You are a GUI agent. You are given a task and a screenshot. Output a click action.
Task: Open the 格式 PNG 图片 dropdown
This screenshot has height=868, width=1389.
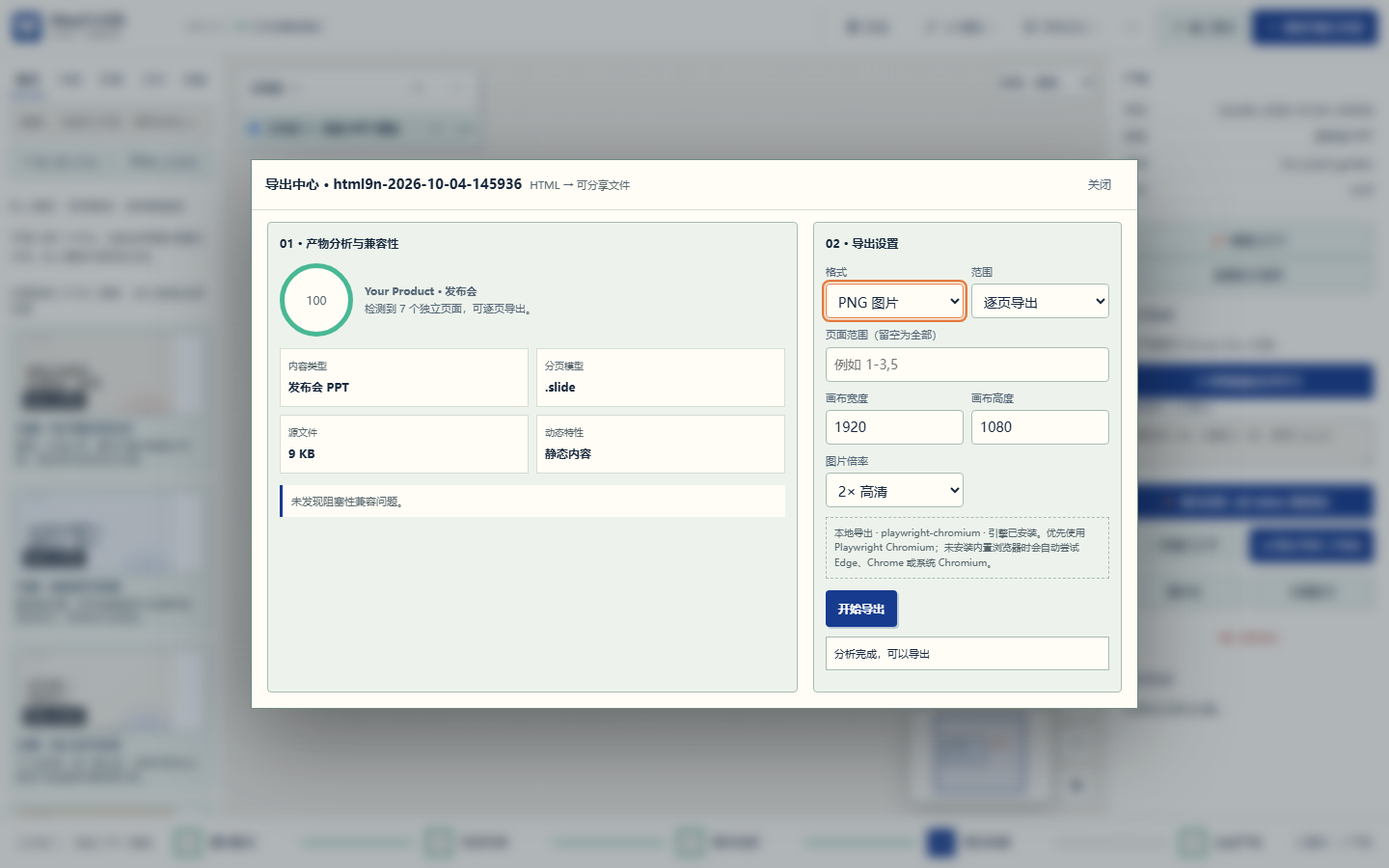click(x=894, y=301)
